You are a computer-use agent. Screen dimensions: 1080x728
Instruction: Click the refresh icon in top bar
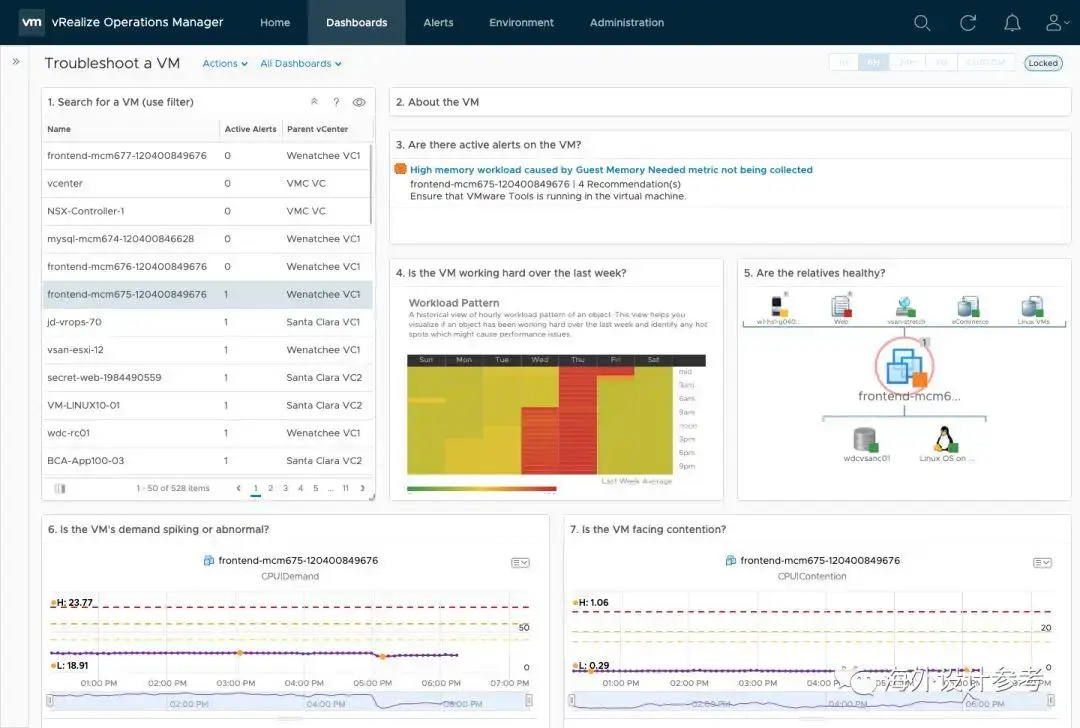point(968,23)
